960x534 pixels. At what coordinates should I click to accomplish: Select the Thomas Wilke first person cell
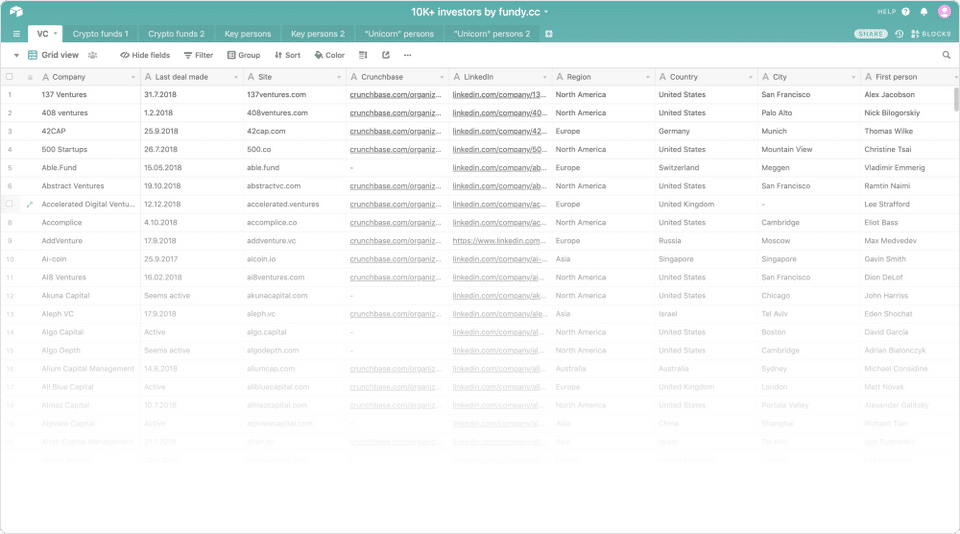coord(910,132)
